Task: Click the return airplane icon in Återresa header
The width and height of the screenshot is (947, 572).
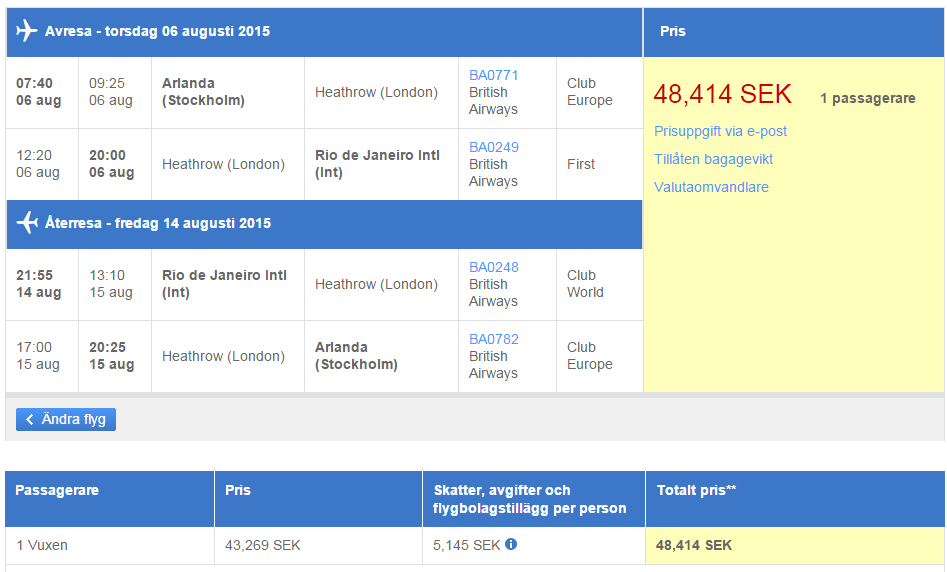Action: 27,223
